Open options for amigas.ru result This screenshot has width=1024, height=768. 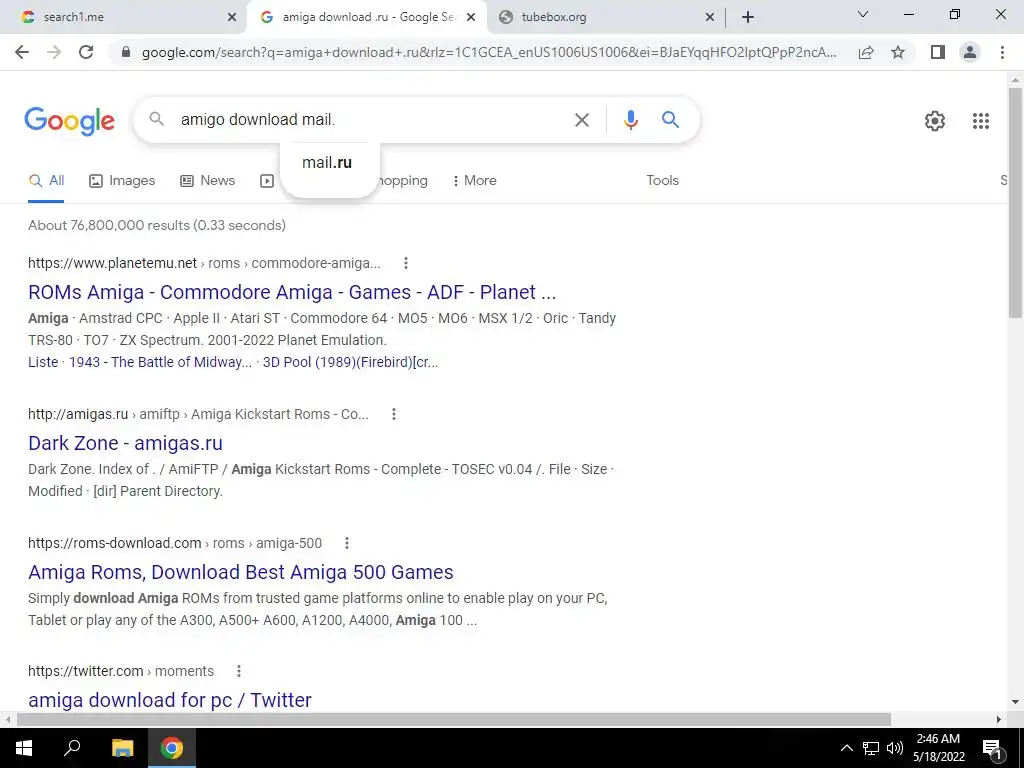[x=394, y=414]
